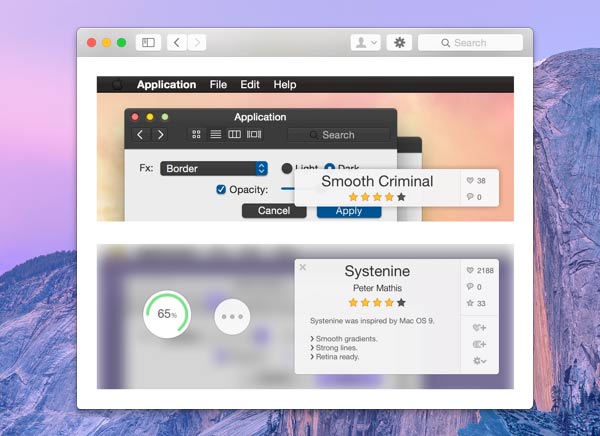Zoom the dark Application window with green button

165,117
